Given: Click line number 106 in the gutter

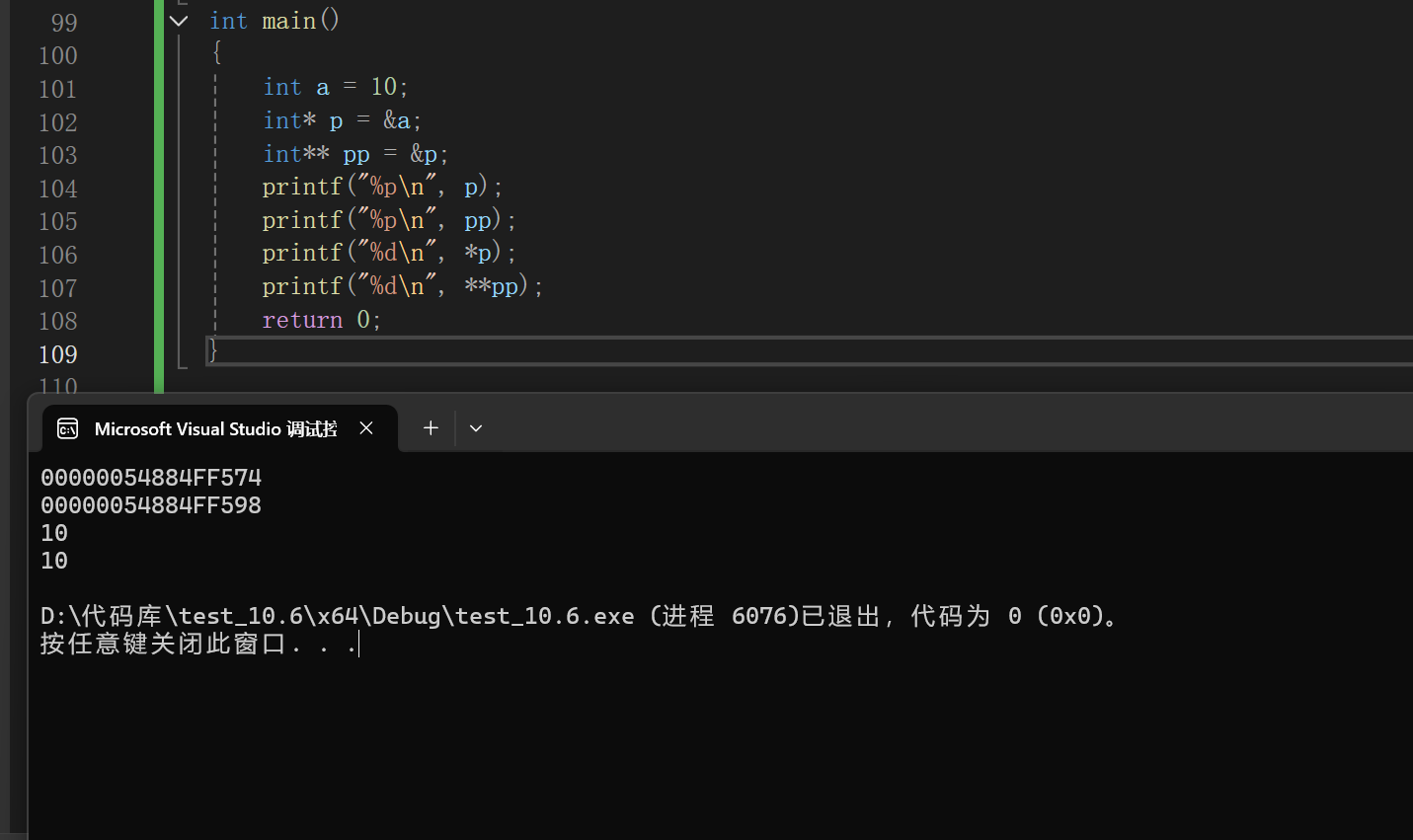Looking at the screenshot, I should 57,255.
